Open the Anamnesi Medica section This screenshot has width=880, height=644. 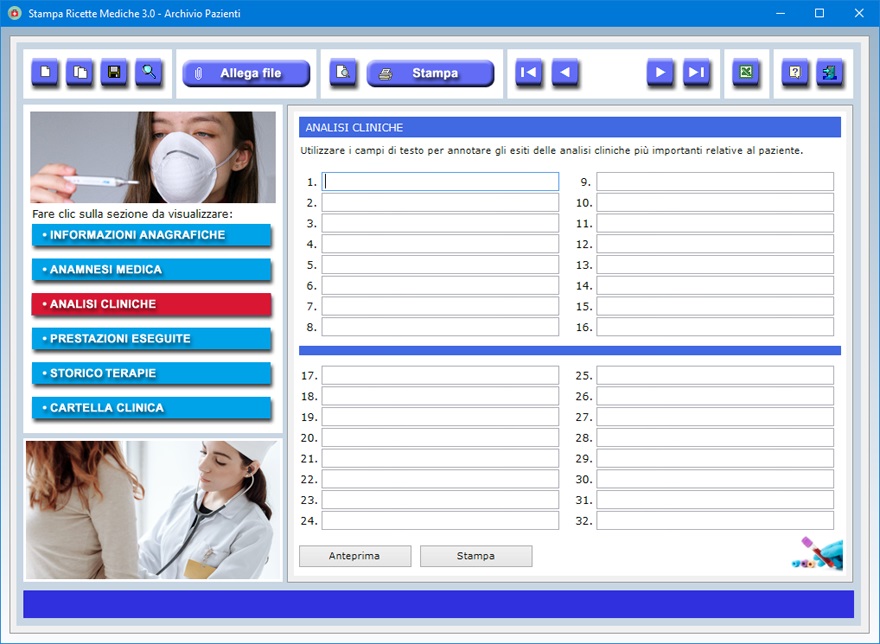152,270
